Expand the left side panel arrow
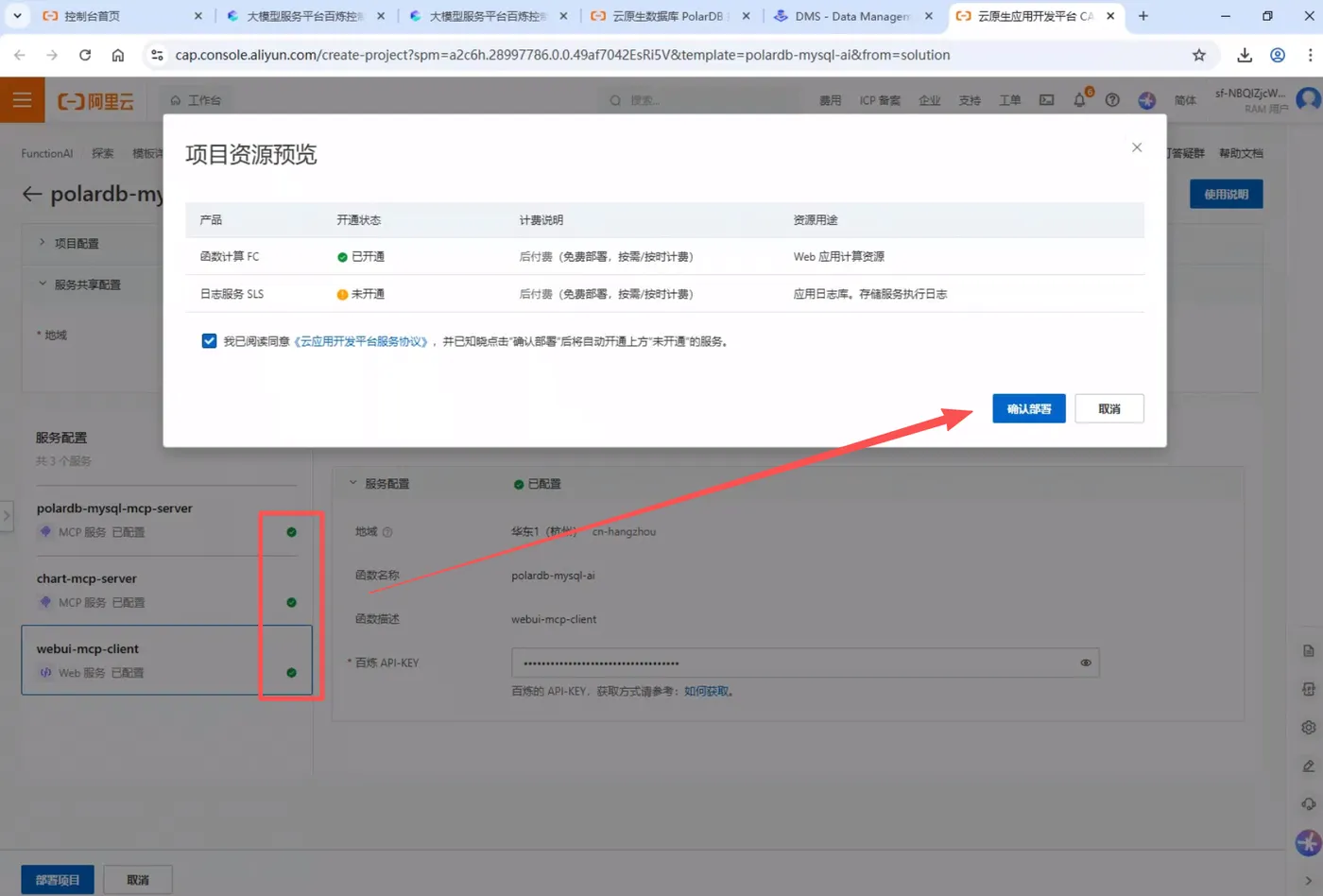This screenshot has width=1323, height=896. tap(7, 515)
